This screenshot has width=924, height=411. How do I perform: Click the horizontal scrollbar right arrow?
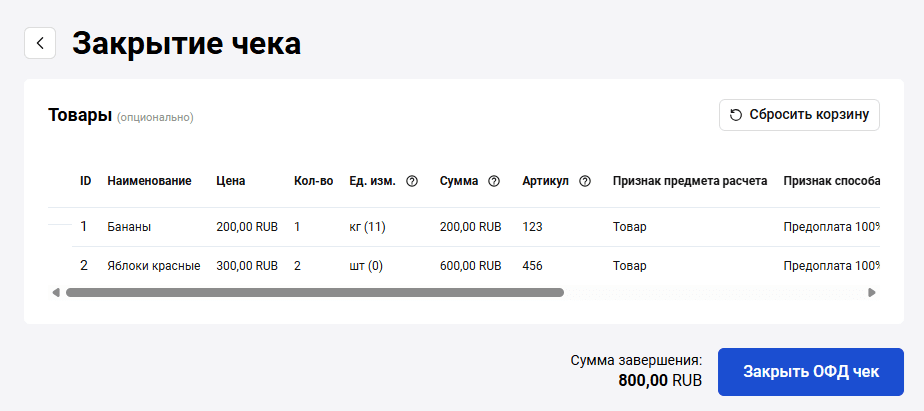pos(872,293)
